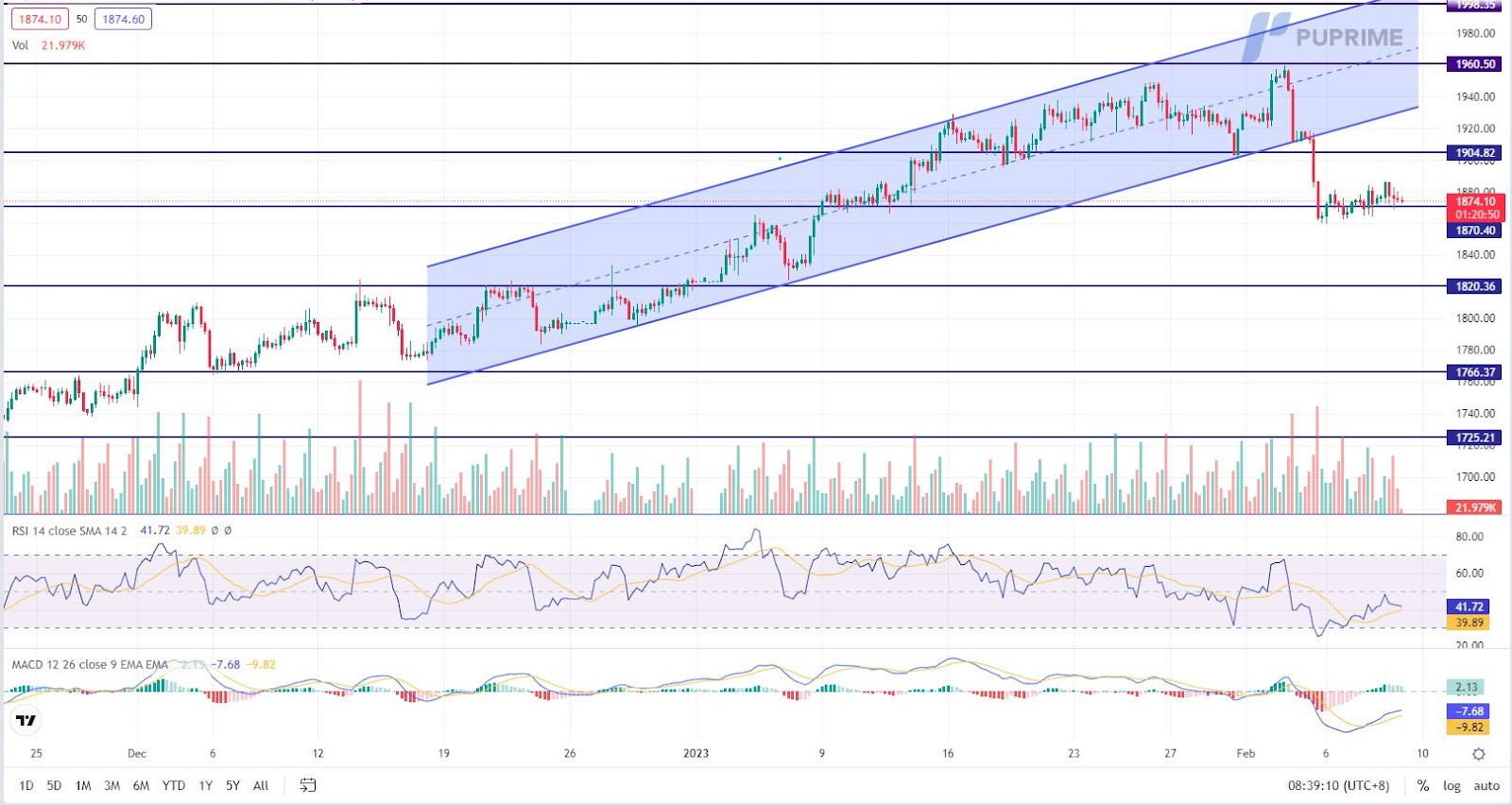Screen dimensions: 1512x805
Task: Click the 1725.21 horizontal line price label
Action: pyautogui.click(x=1475, y=437)
